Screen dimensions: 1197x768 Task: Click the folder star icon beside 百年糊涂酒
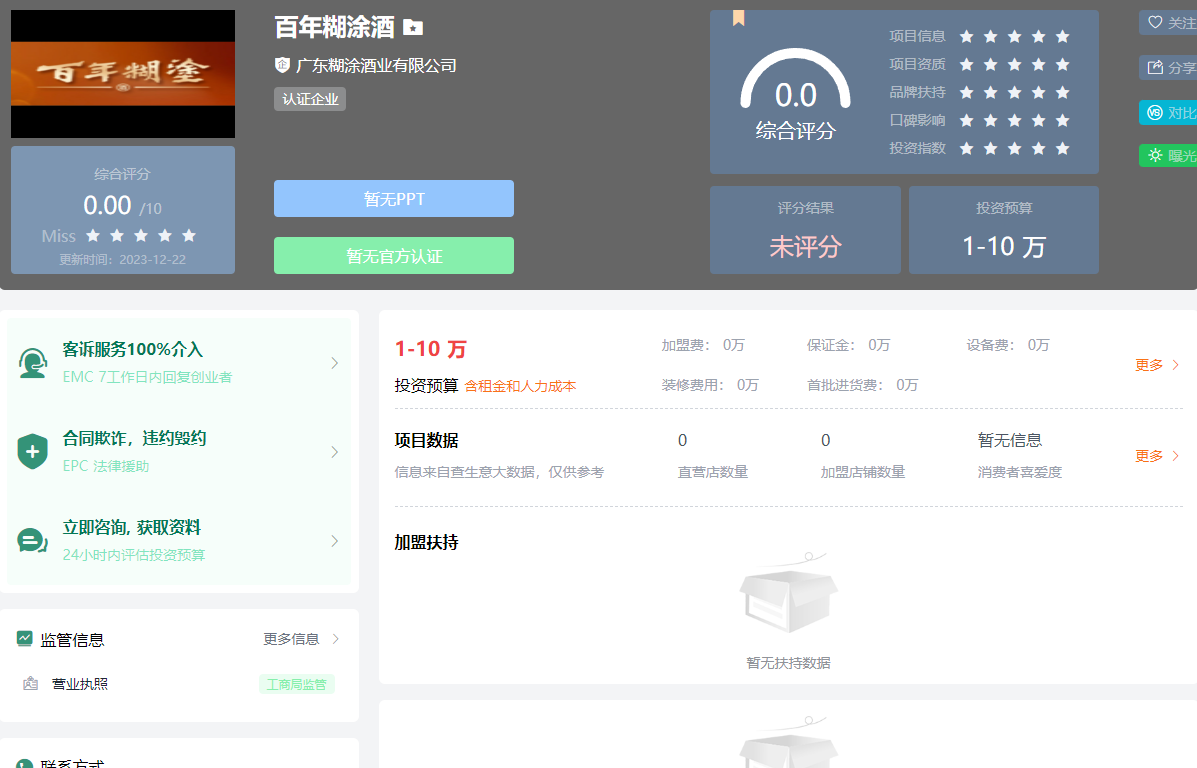pos(413,28)
